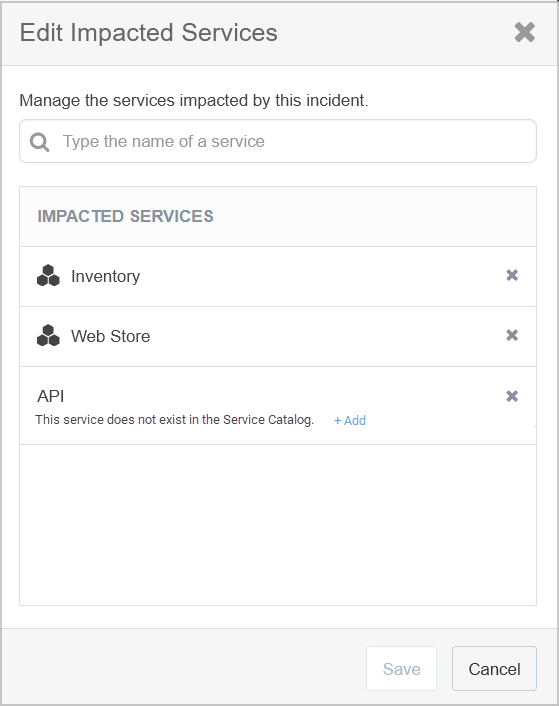Click the Web Store service hexagon icon
Image resolution: width=559 pixels, height=706 pixels.
click(x=48, y=335)
